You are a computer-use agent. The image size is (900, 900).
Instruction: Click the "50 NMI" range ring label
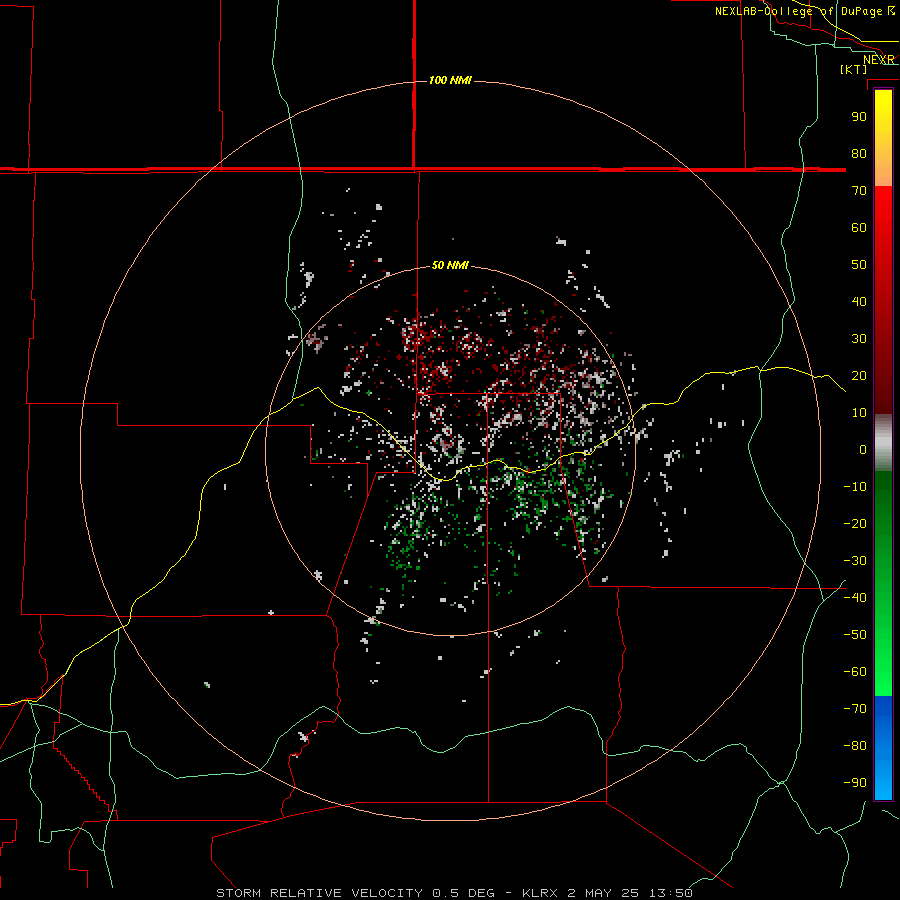pyautogui.click(x=450, y=265)
